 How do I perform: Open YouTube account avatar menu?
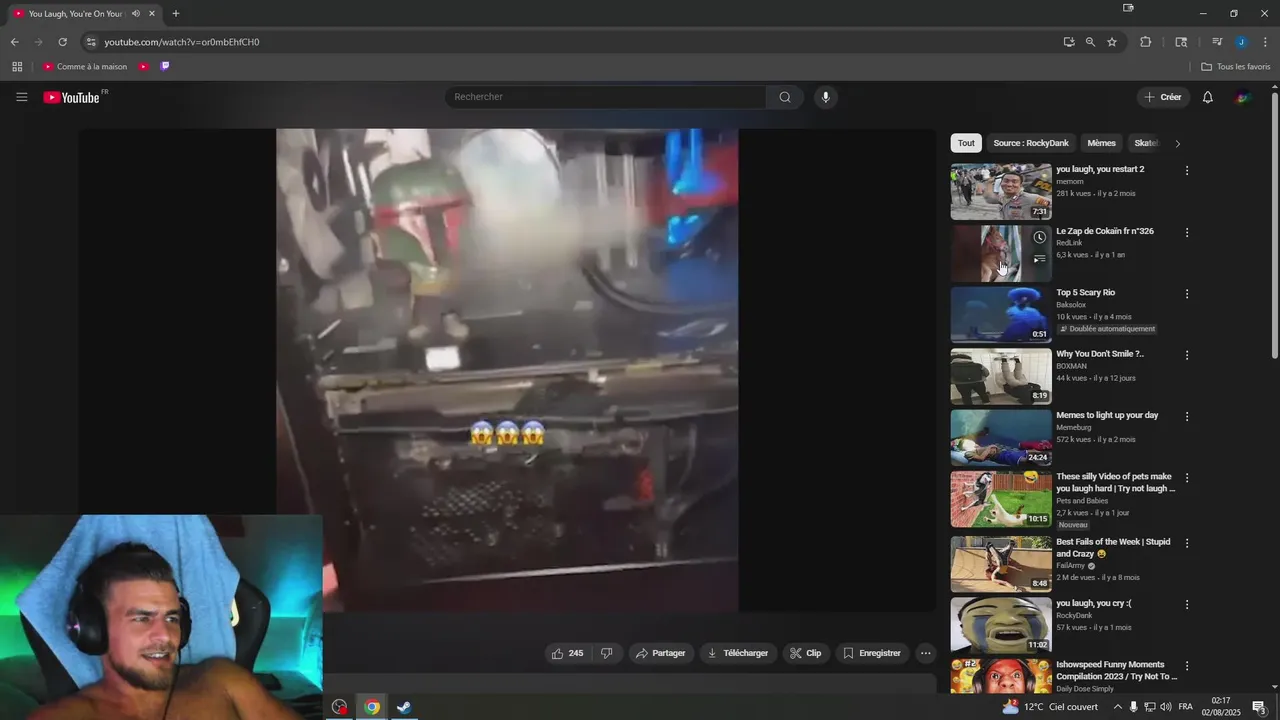pos(1242,97)
